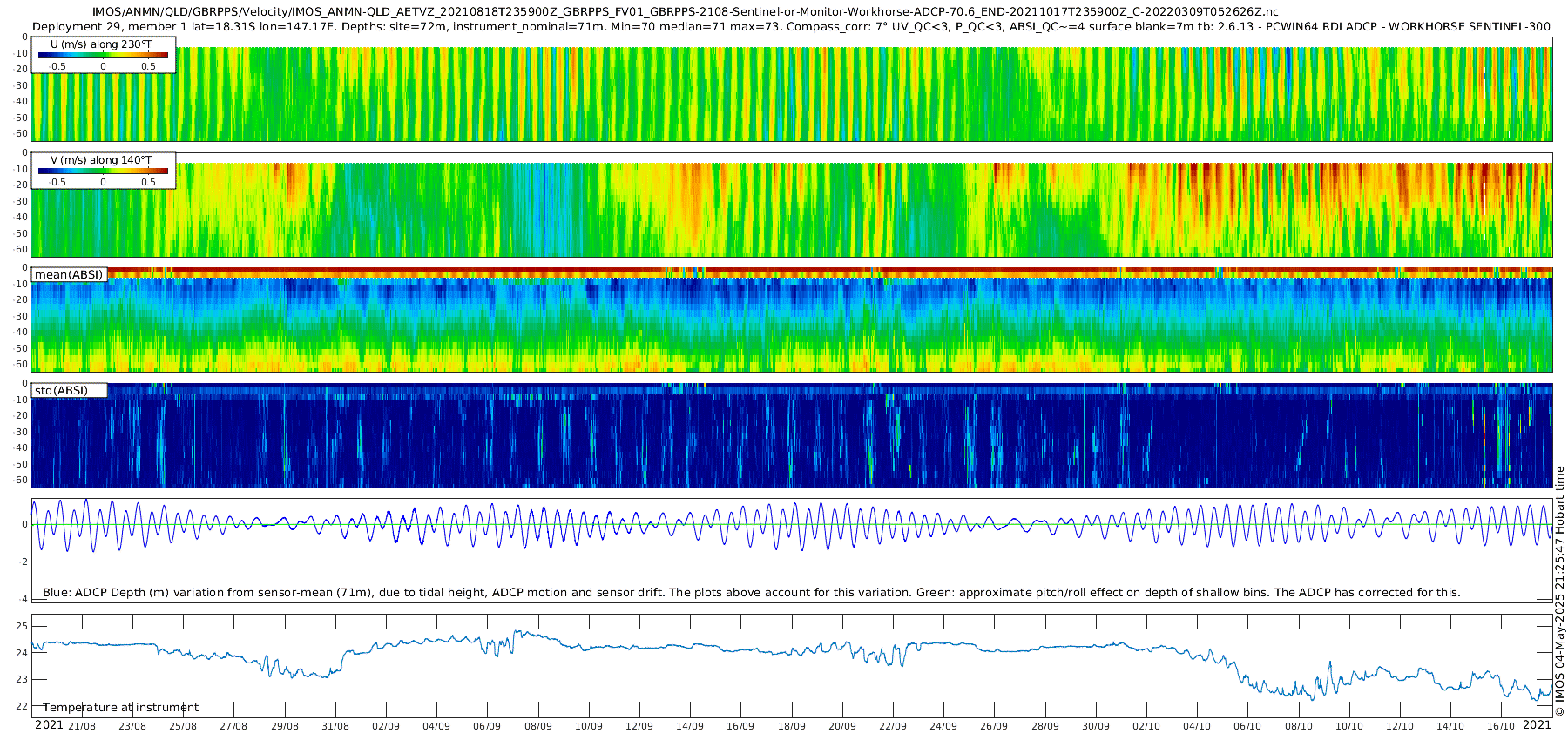Click the 20/09 date tick label
The height and width of the screenshot is (740, 1568).
842,726
